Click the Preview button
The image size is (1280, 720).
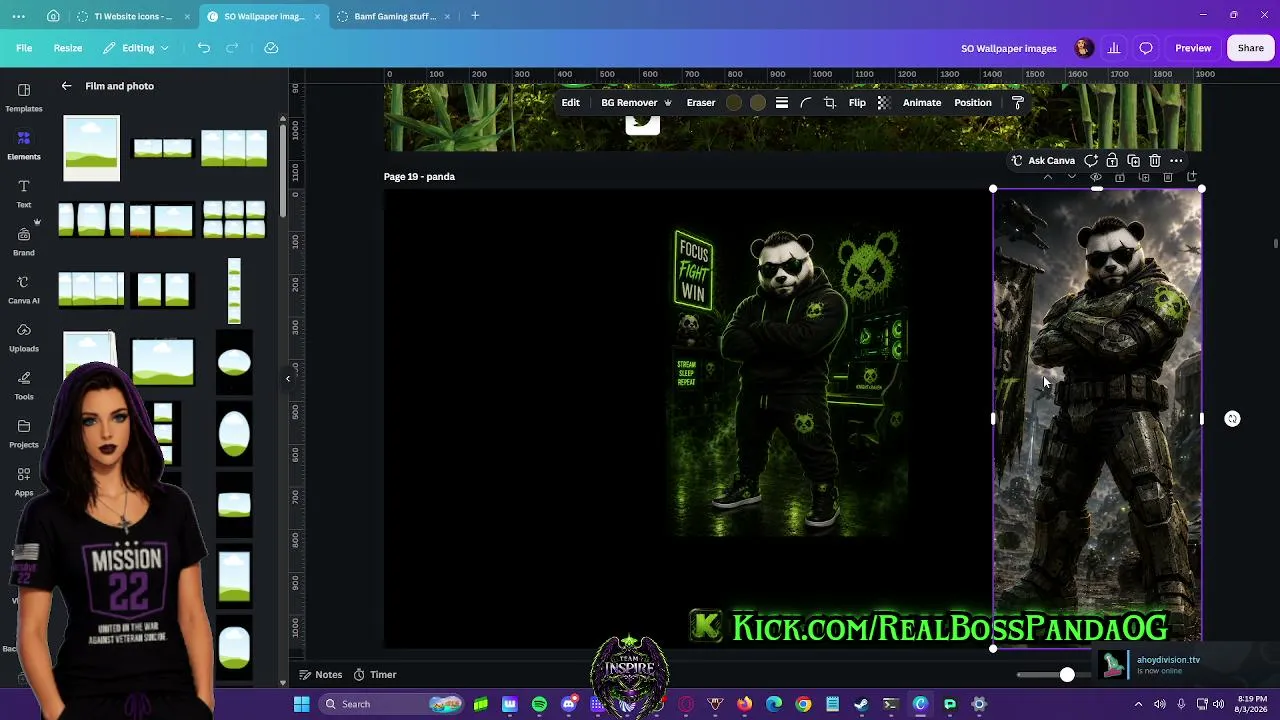pos(1193,48)
